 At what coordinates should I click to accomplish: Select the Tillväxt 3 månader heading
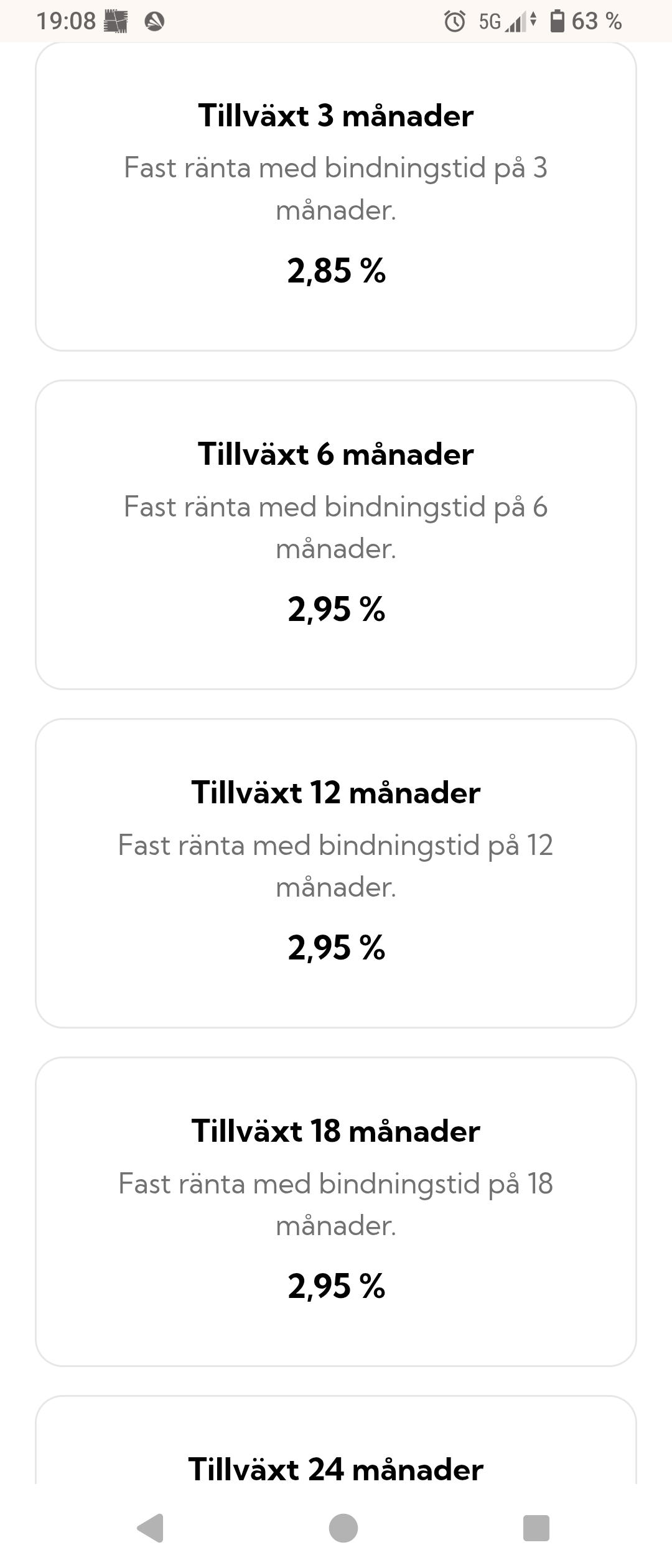pos(336,116)
